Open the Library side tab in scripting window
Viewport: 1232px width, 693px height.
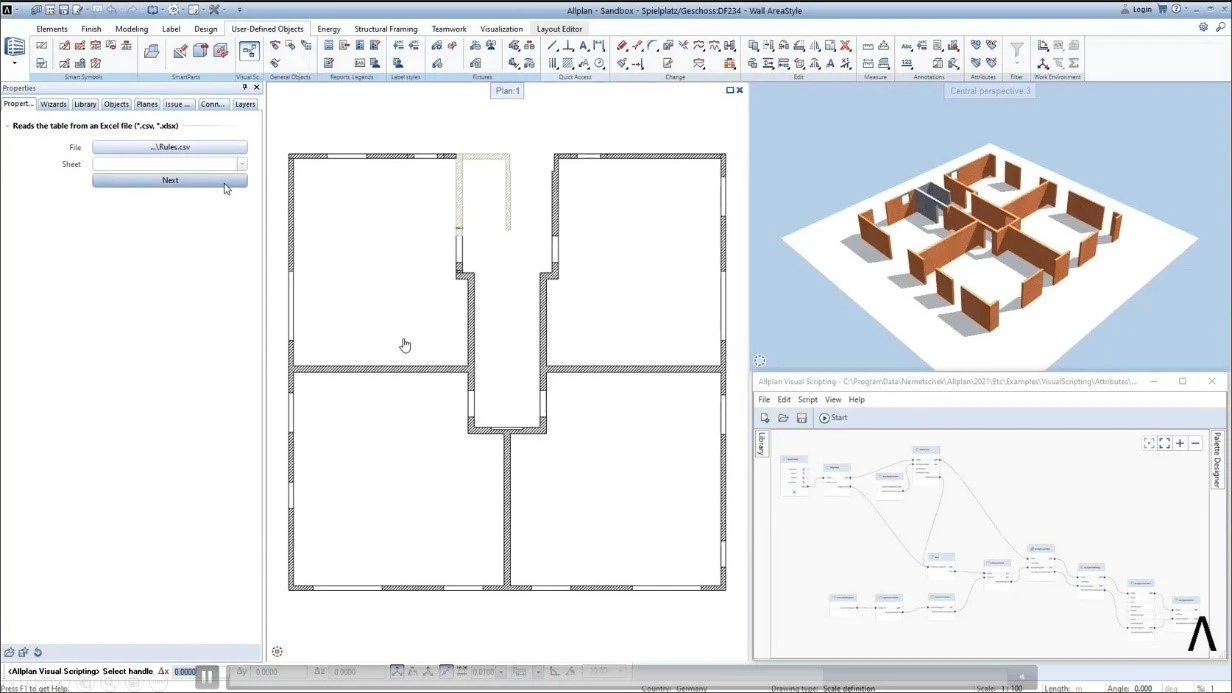click(761, 444)
